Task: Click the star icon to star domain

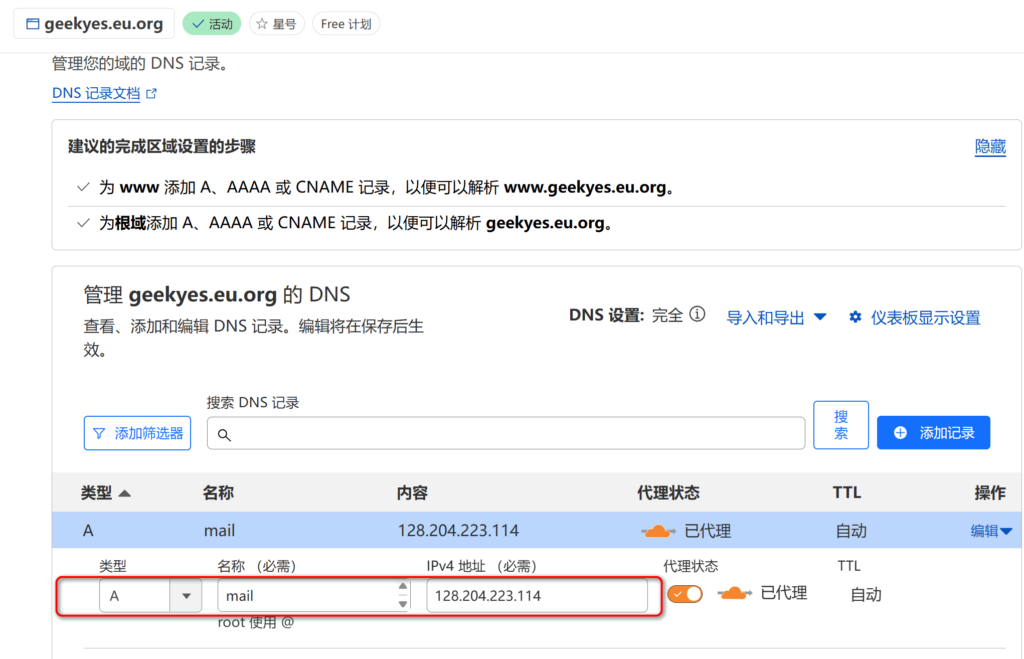Action: coord(262,24)
